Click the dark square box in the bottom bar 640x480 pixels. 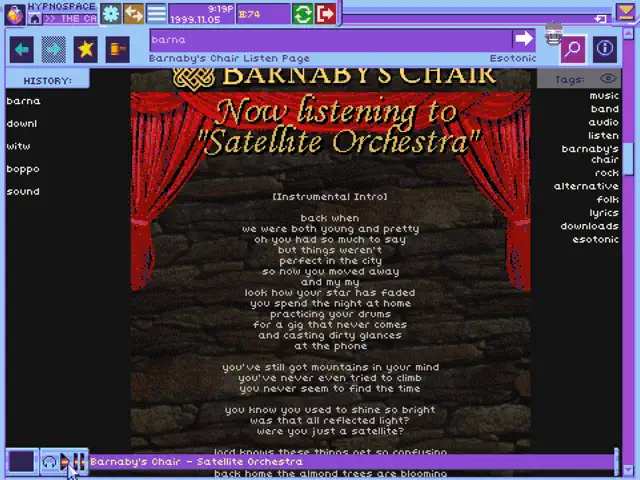coord(22,462)
